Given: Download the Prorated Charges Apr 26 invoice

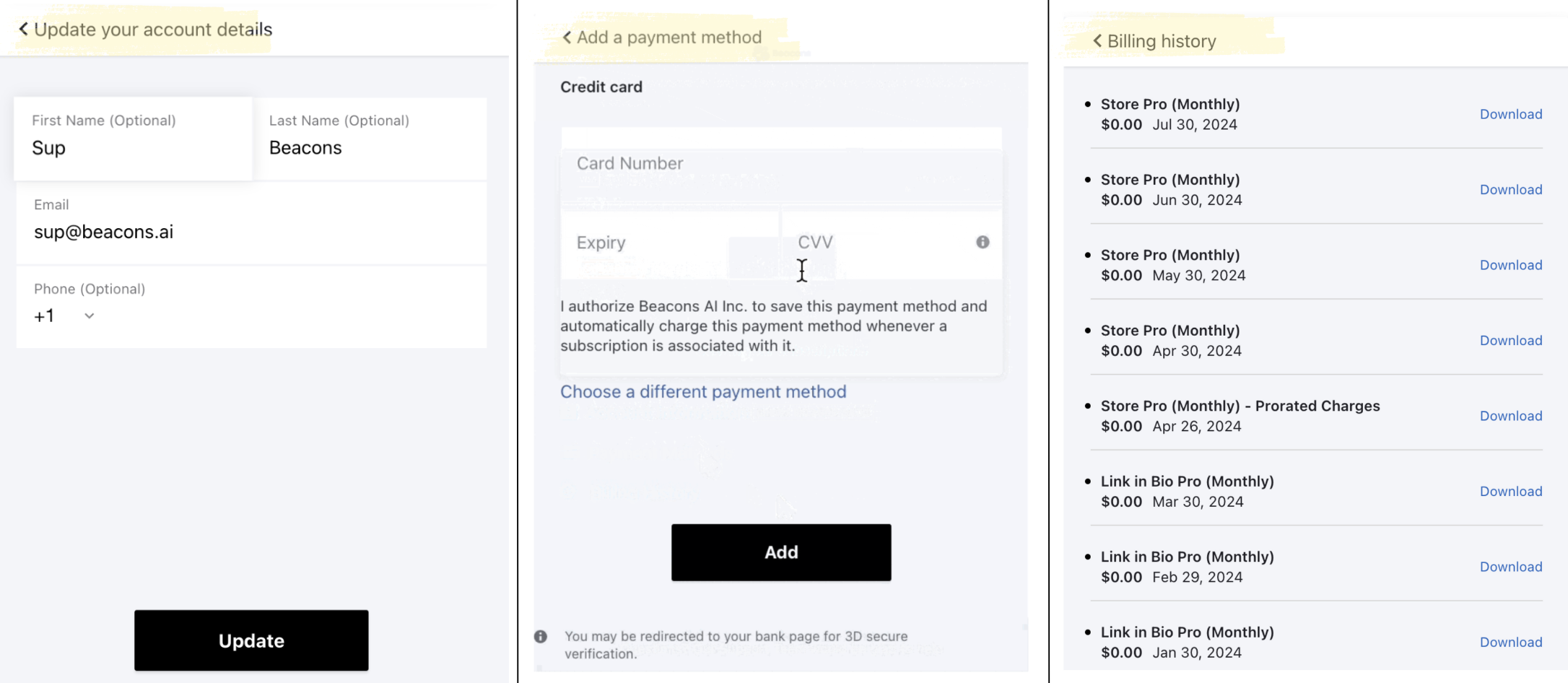Looking at the screenshot, I should pyautogui.click(x=1511, y=416).
